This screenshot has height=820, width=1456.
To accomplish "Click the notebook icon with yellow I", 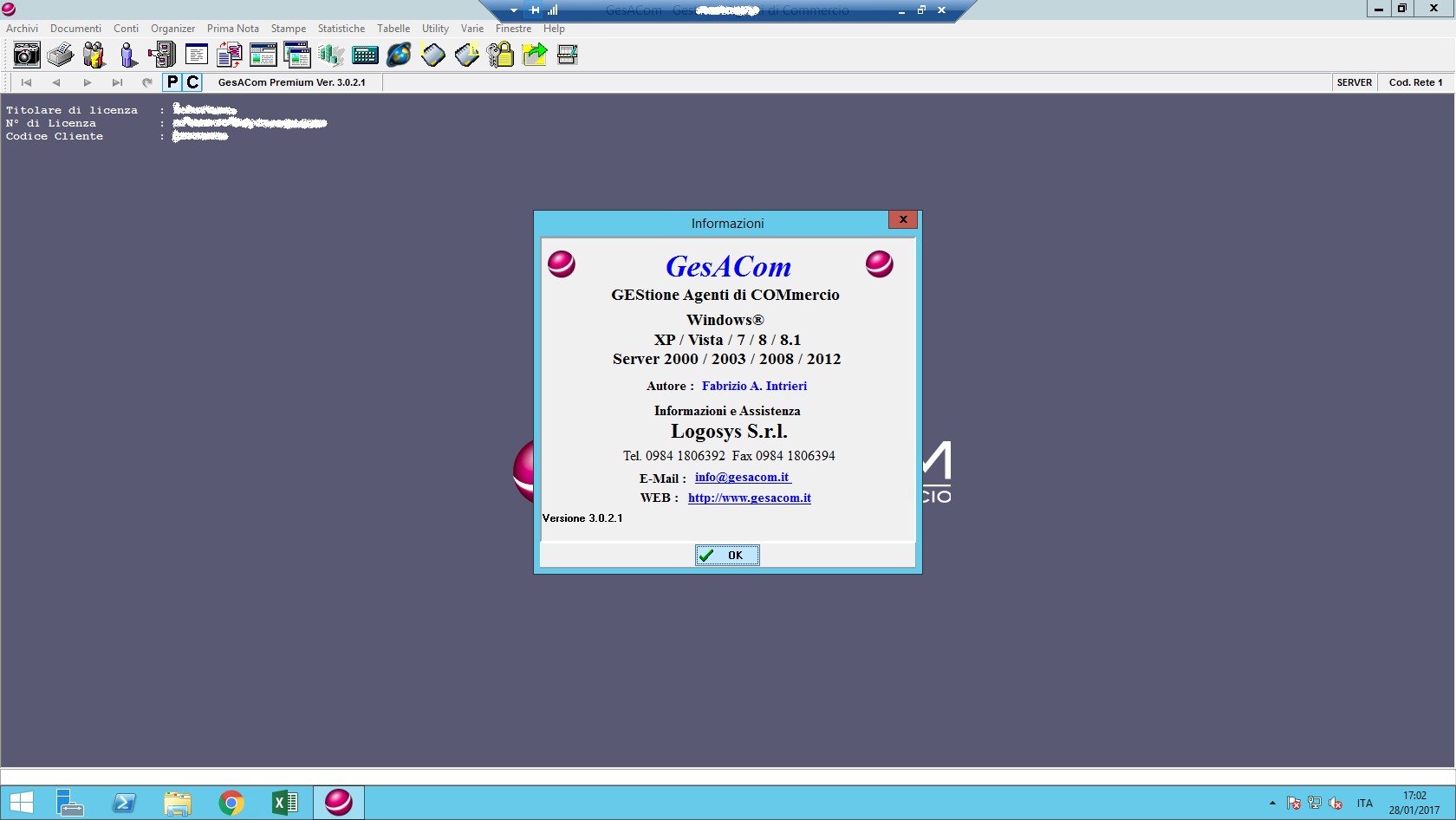I will 432,55.
